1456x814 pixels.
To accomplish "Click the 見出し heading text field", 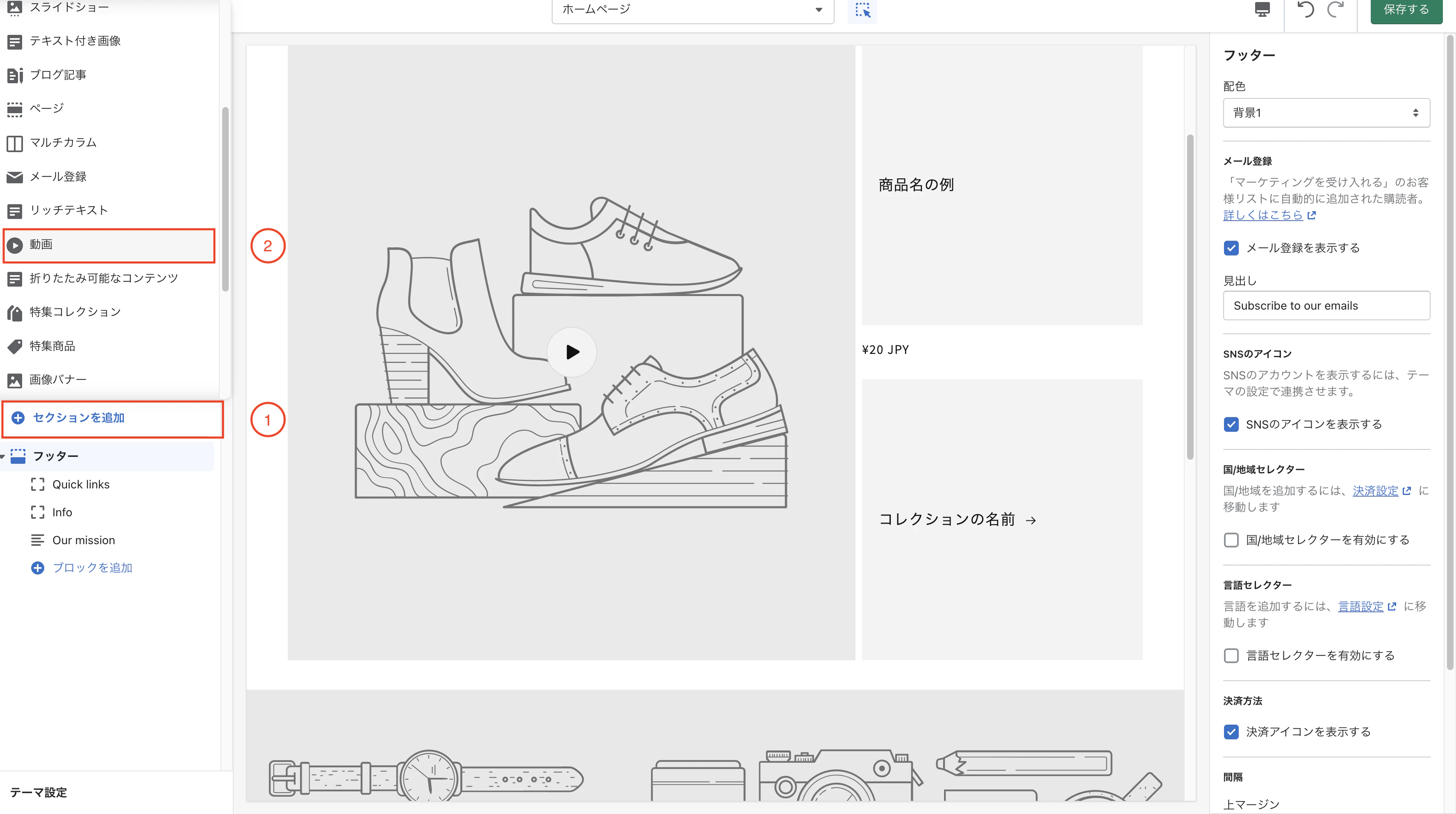I will coord(1326,306).
